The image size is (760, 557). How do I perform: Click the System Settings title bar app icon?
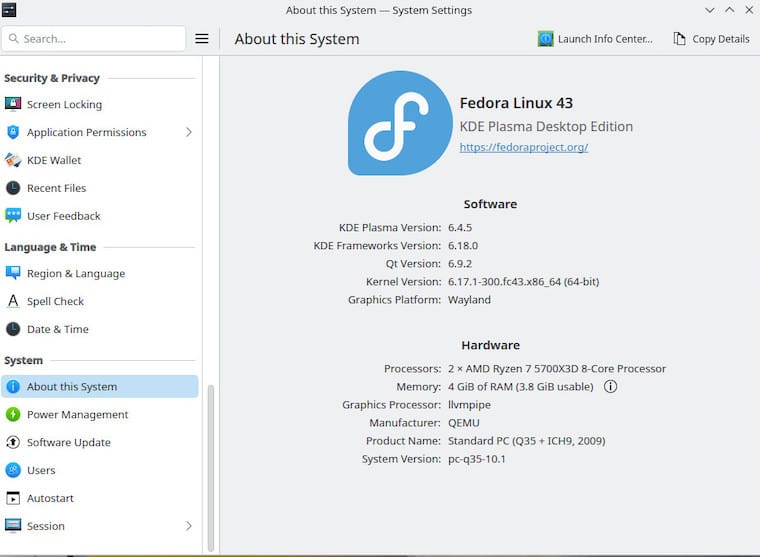pyautogui.click(x=9, y=10)
